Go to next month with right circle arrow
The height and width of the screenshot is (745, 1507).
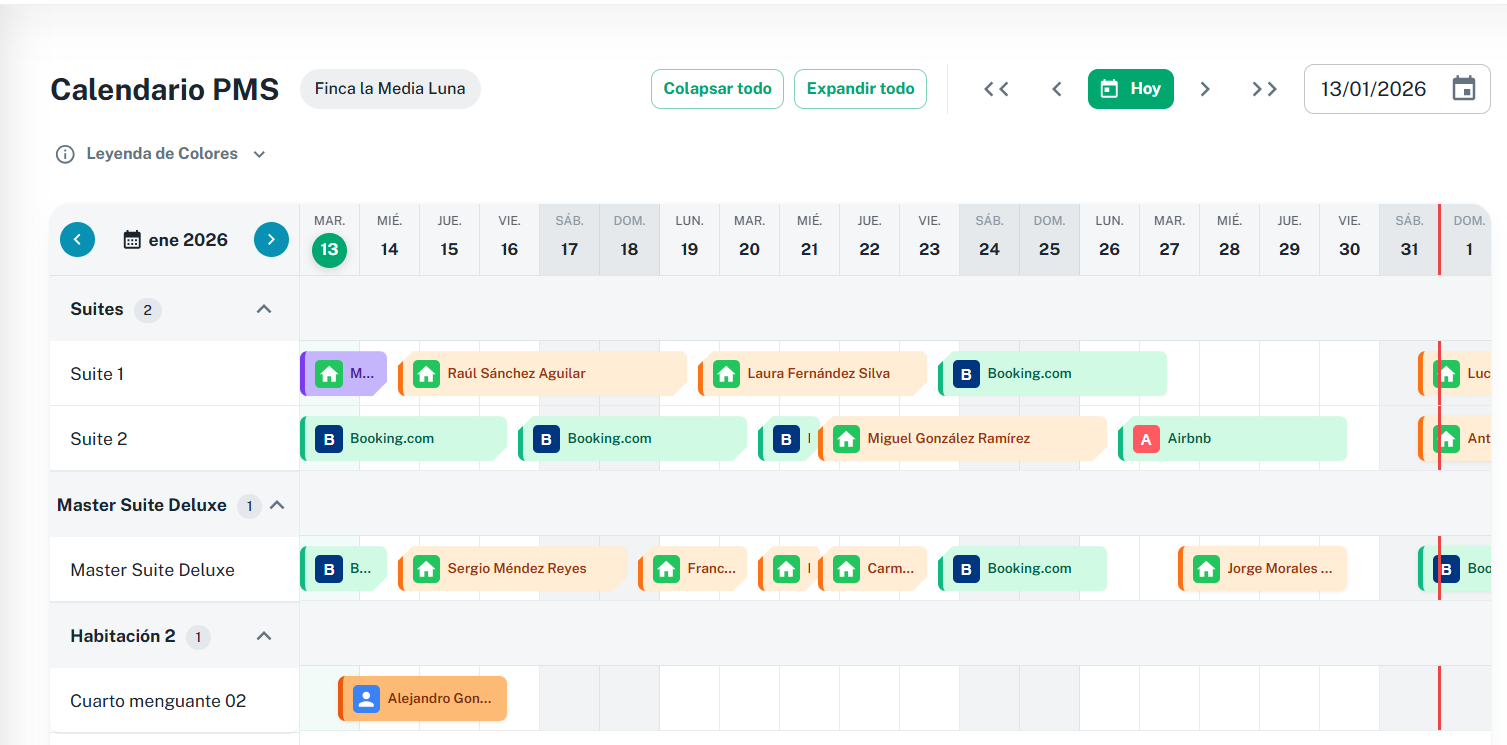(x=271, y=240)
